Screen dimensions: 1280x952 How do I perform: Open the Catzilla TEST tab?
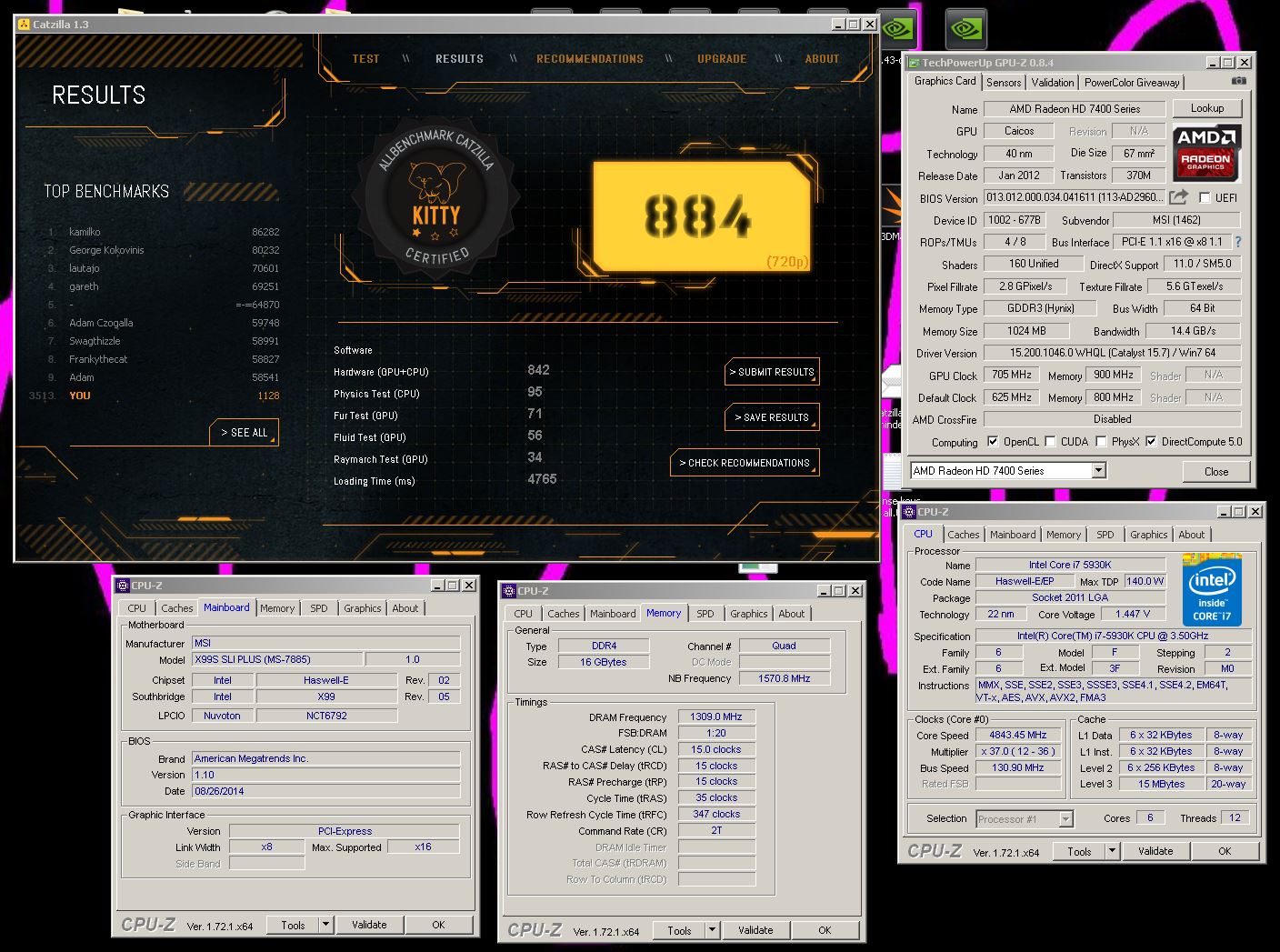pyautogui.click(x=365, y=59)
